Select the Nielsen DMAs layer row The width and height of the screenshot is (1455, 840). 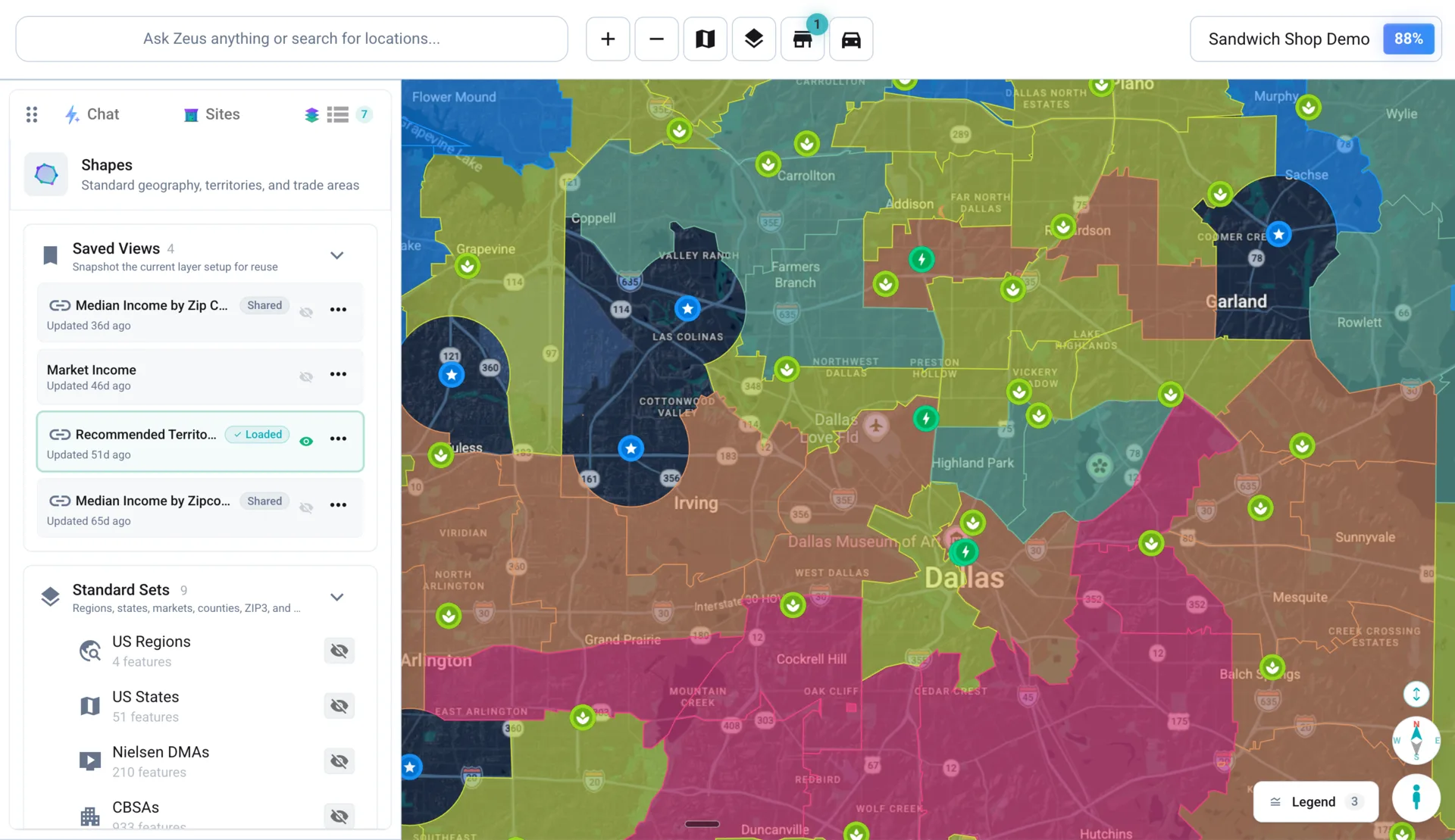(x=200, y=761)
